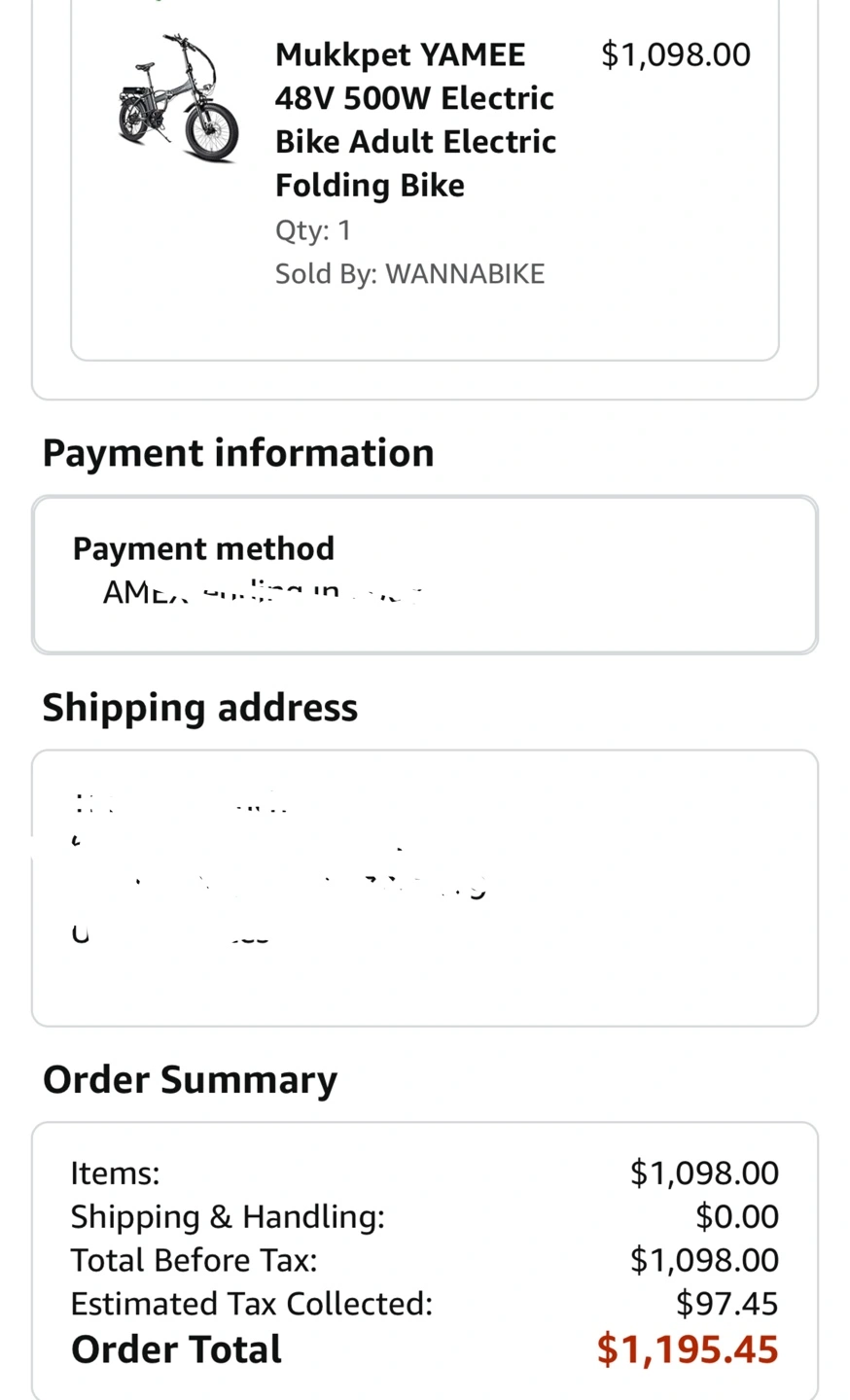Image resolution: width=850 pixels, height=1400 pixels.
Task: Click the Shipping address heading
Action: pyautogui.click(x=200, y=708)
